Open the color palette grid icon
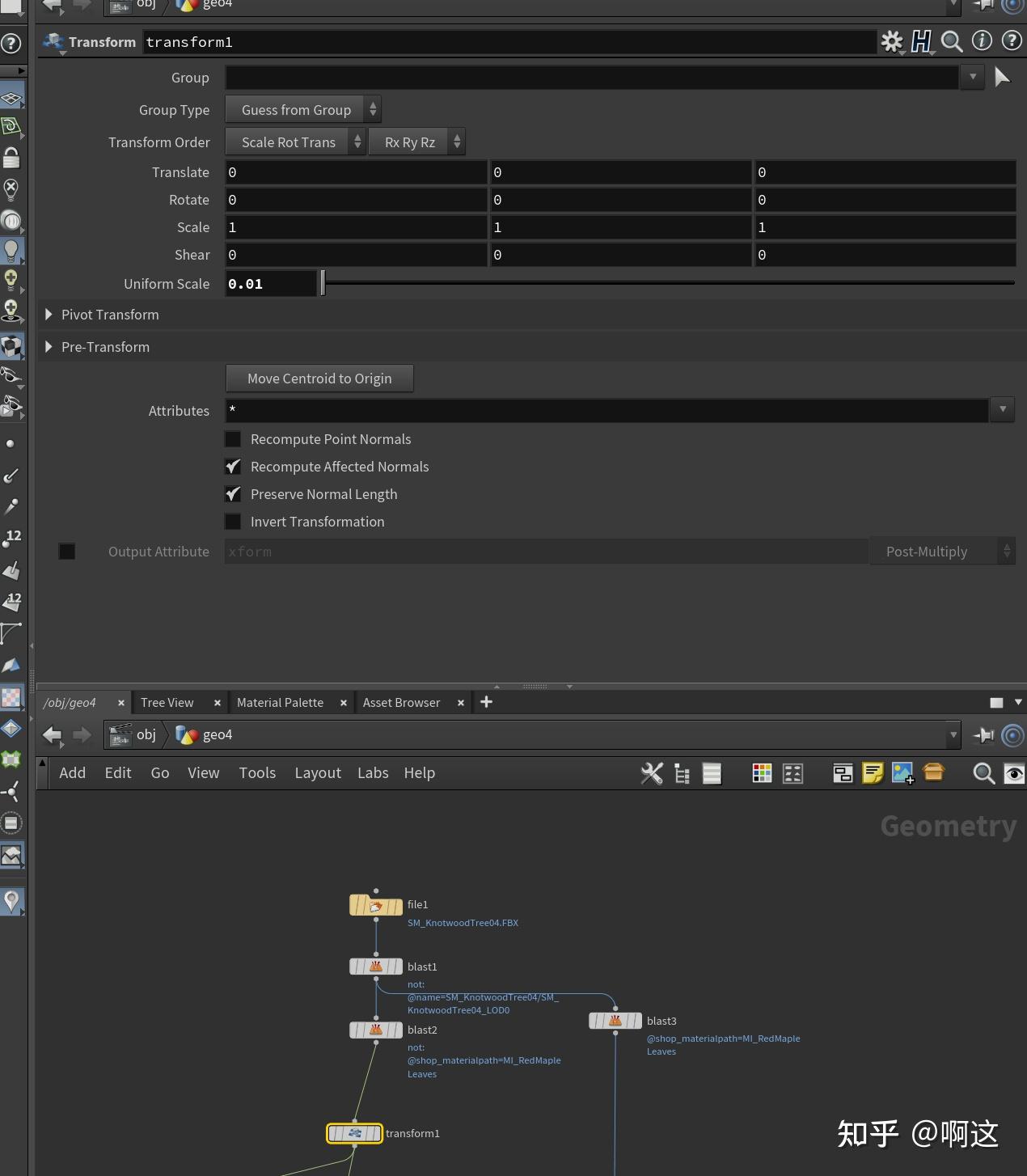Viewport: 1027px width, 1176px height. click(762, 773)
